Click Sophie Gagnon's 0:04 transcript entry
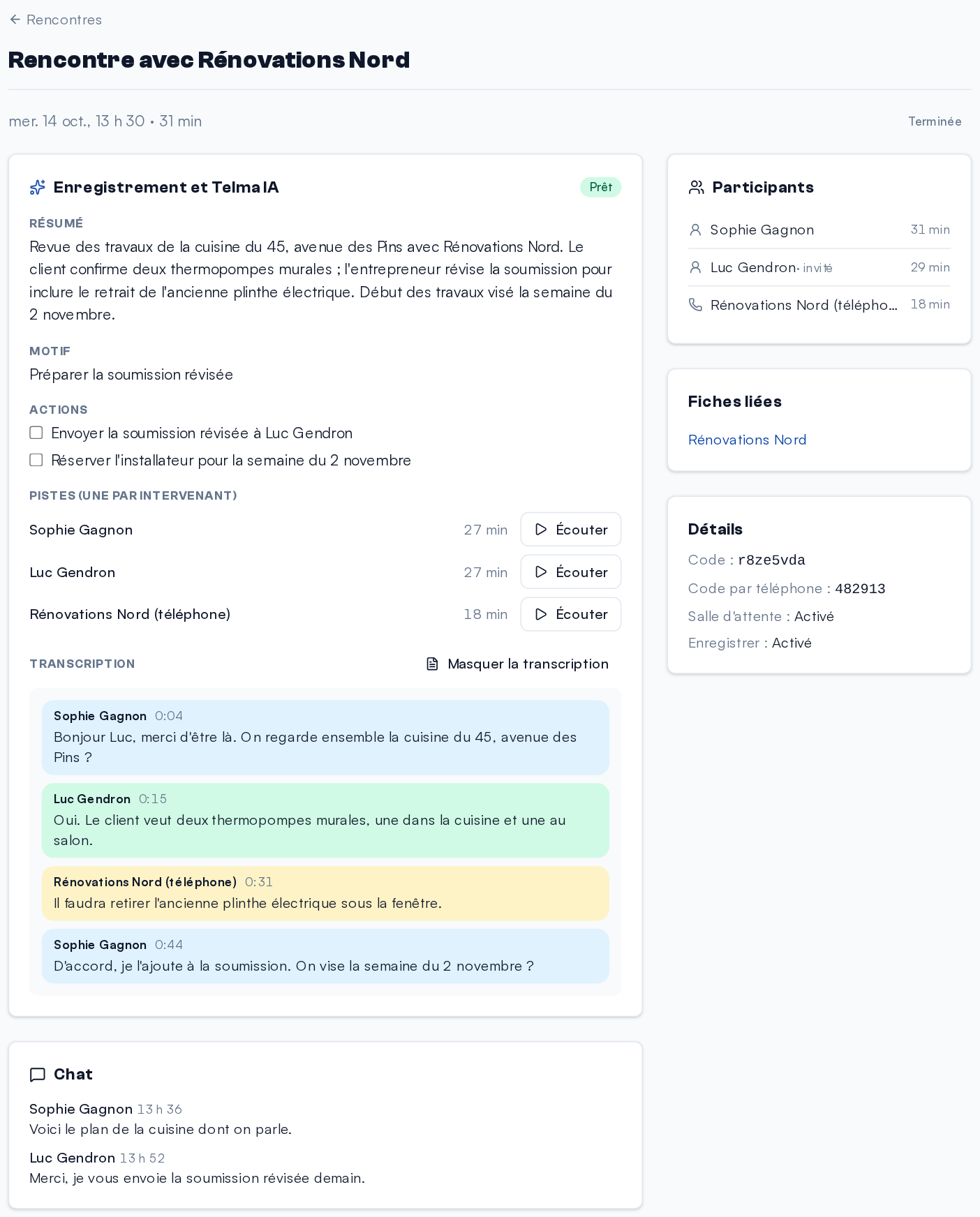This screenshot has height=1217, width=980. [x=325, y=738]
